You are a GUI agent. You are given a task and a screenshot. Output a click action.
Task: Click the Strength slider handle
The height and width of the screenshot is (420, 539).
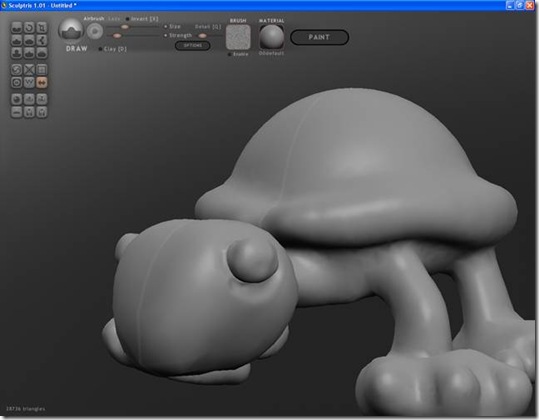(117, 36)
